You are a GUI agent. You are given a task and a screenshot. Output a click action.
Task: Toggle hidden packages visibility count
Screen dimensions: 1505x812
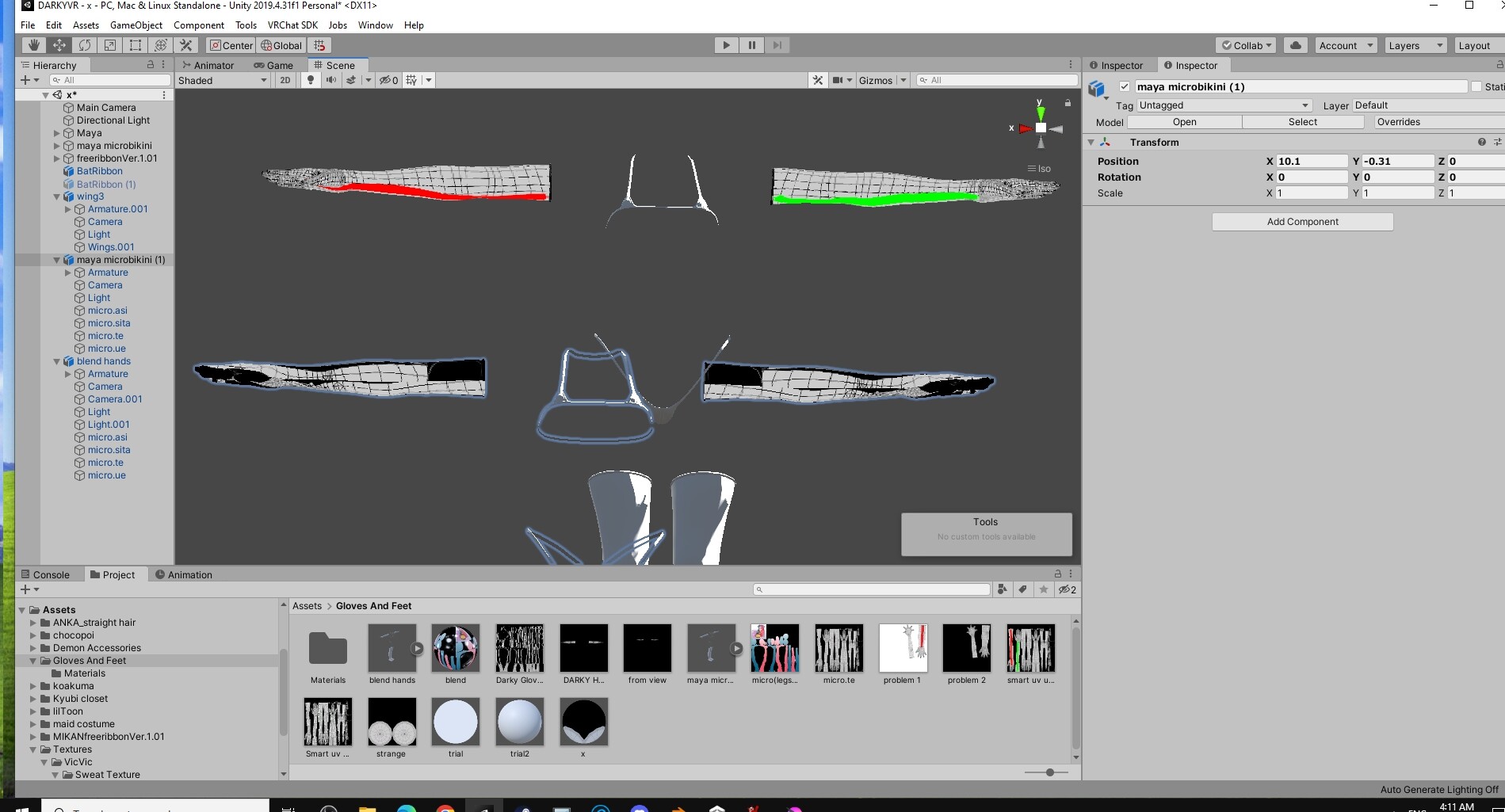(1068, 589)
